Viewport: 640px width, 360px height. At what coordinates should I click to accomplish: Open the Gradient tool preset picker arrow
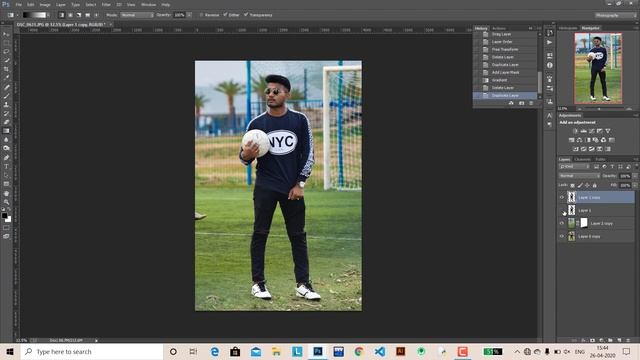[18, 15]
